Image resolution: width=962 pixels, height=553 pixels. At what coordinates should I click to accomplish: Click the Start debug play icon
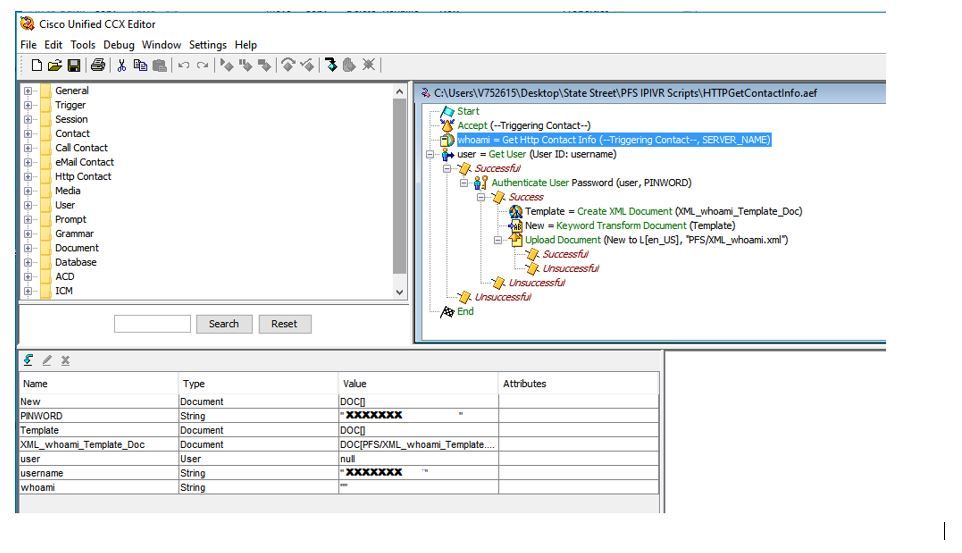(x=226, y=65)
